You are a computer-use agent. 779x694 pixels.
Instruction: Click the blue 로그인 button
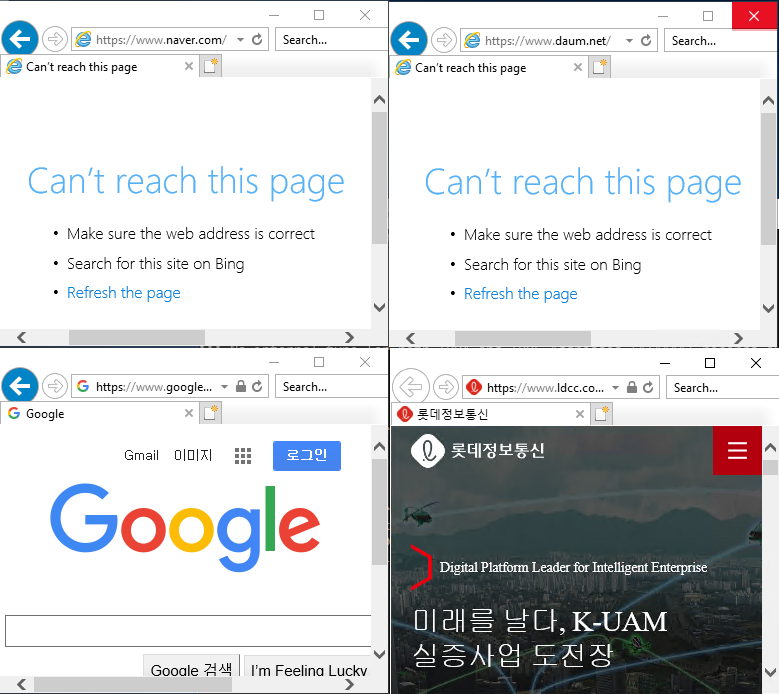(x=307, y=455)
